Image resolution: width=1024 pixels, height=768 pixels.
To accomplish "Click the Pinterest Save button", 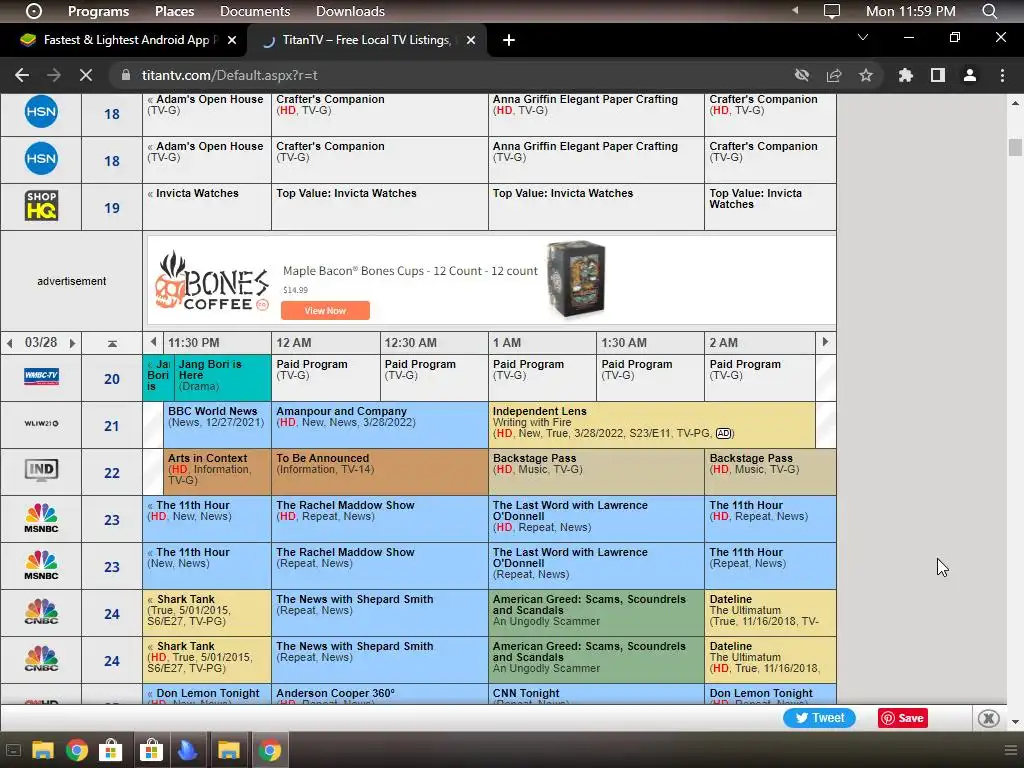I will [x=903, y=718].
